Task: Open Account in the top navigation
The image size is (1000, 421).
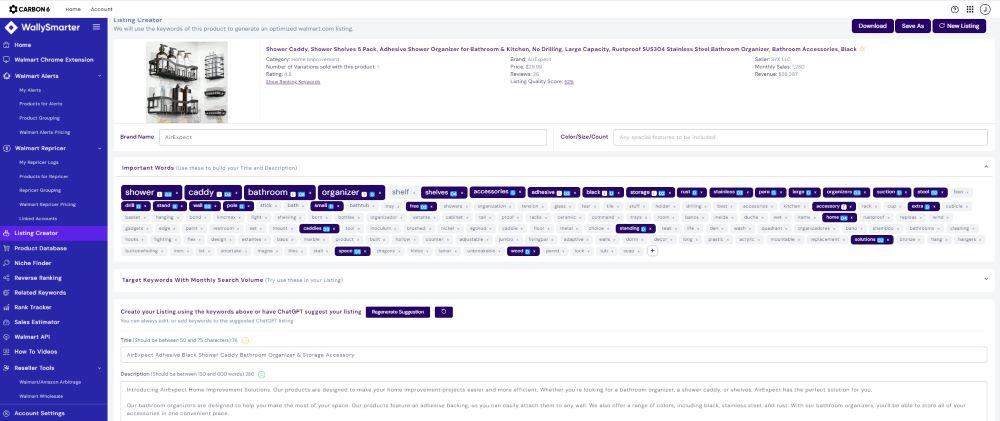Action: coord(101,10)
